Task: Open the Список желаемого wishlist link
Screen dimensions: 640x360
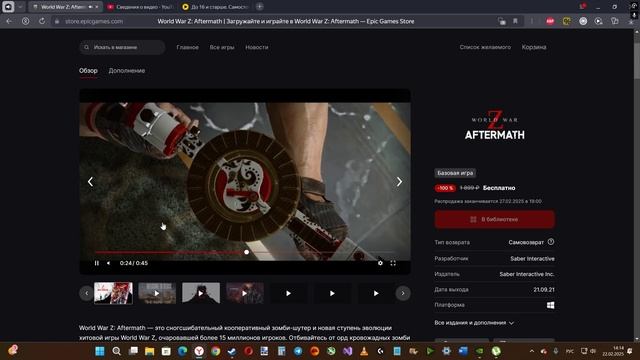Action: (x=485, y=47)
